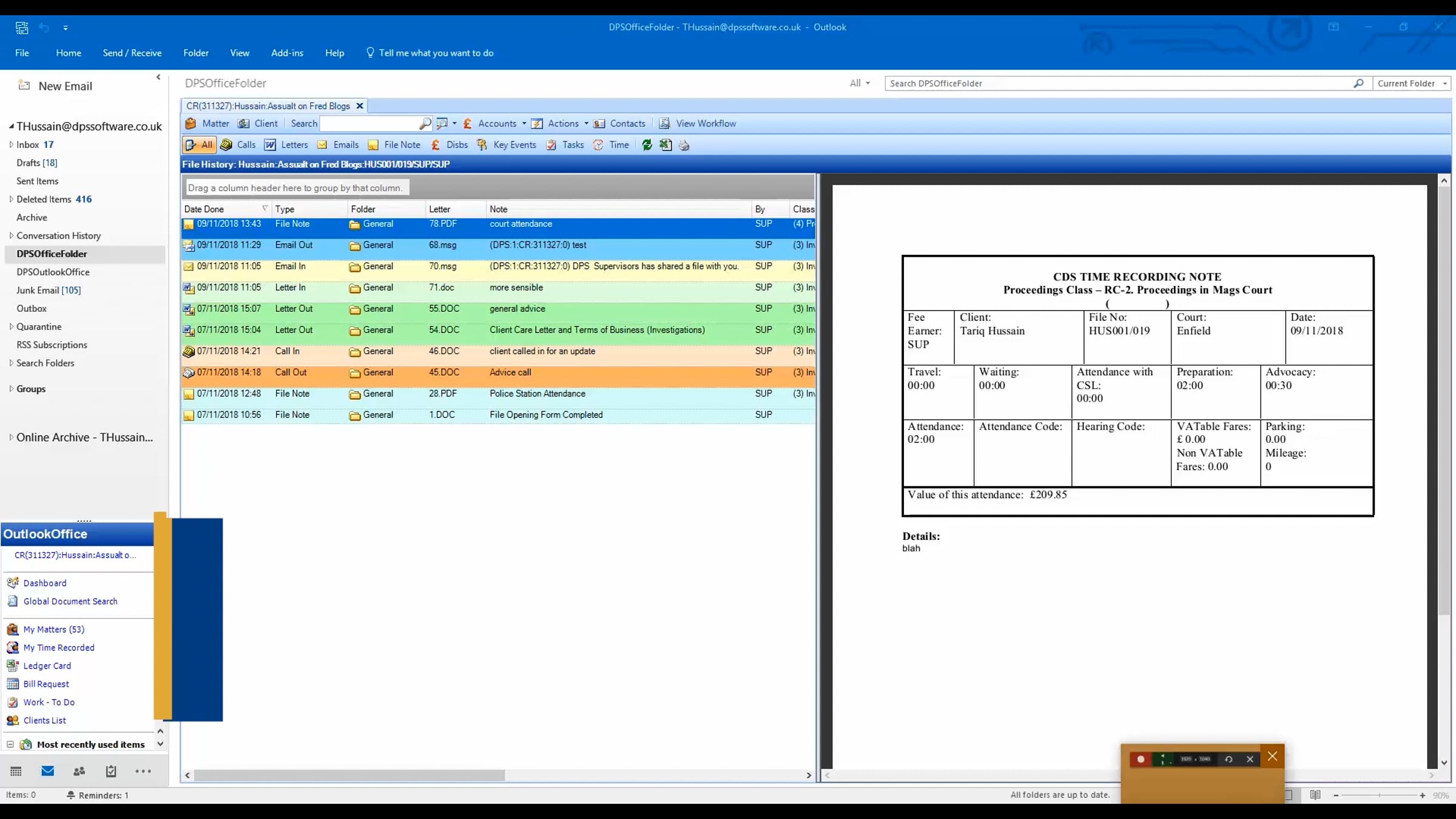Sort by the Date Done column header

pyautogui.click(x=226, y=209)
